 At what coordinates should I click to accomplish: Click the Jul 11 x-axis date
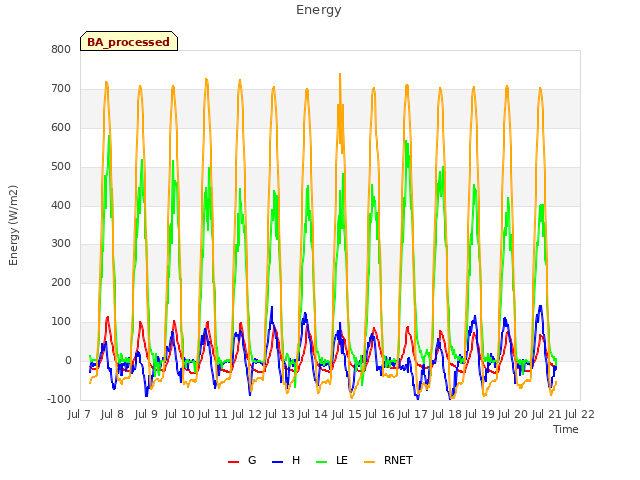pos(213,414)
